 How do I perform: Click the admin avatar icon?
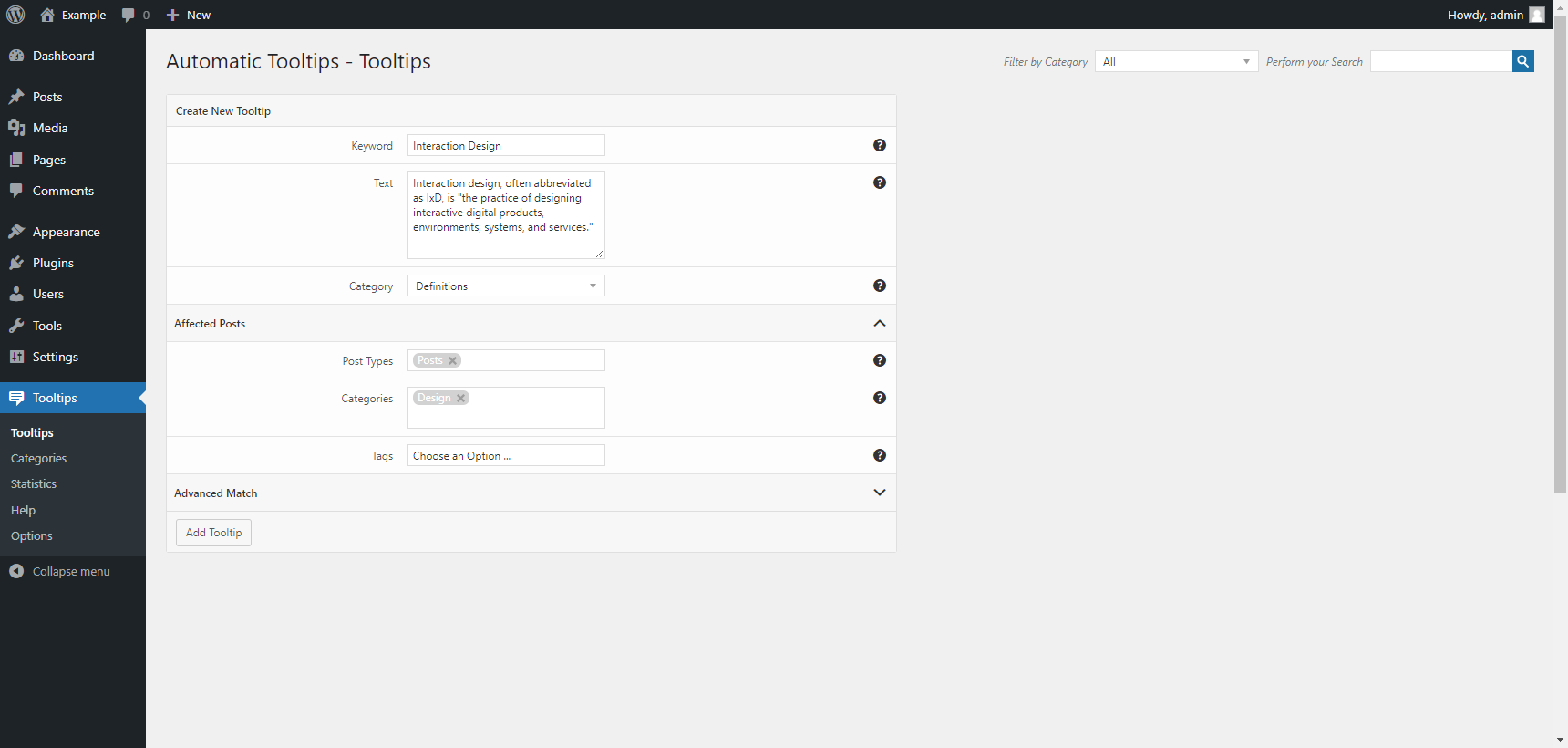pyautogui.click(x=1537, y=15)
